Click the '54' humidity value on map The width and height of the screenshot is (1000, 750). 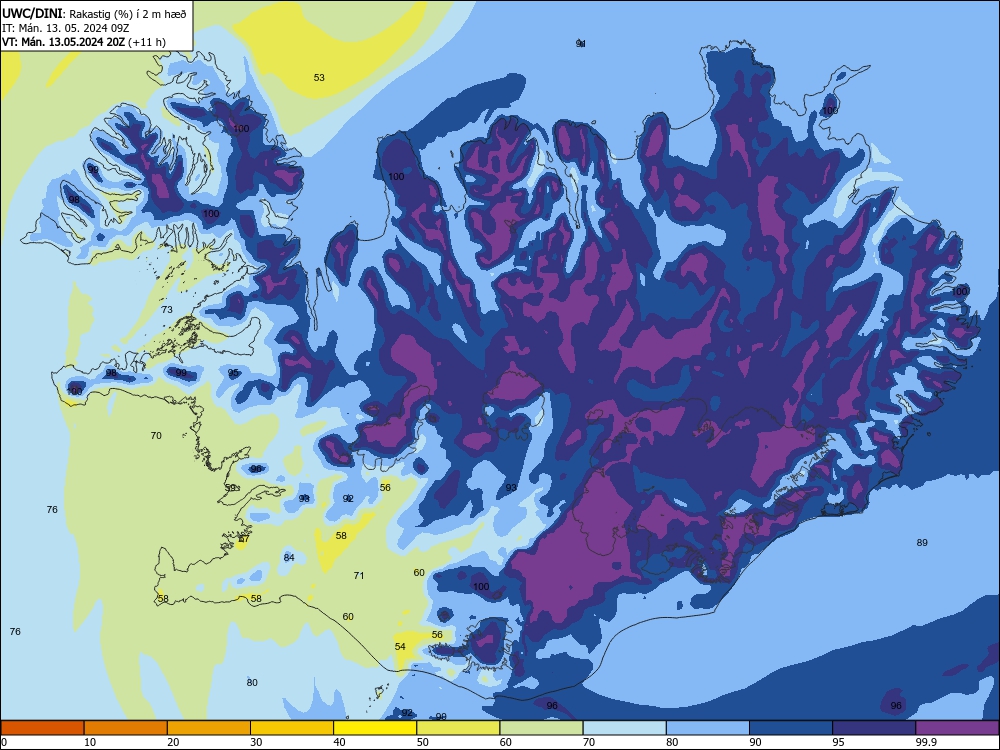click(400, 647)
